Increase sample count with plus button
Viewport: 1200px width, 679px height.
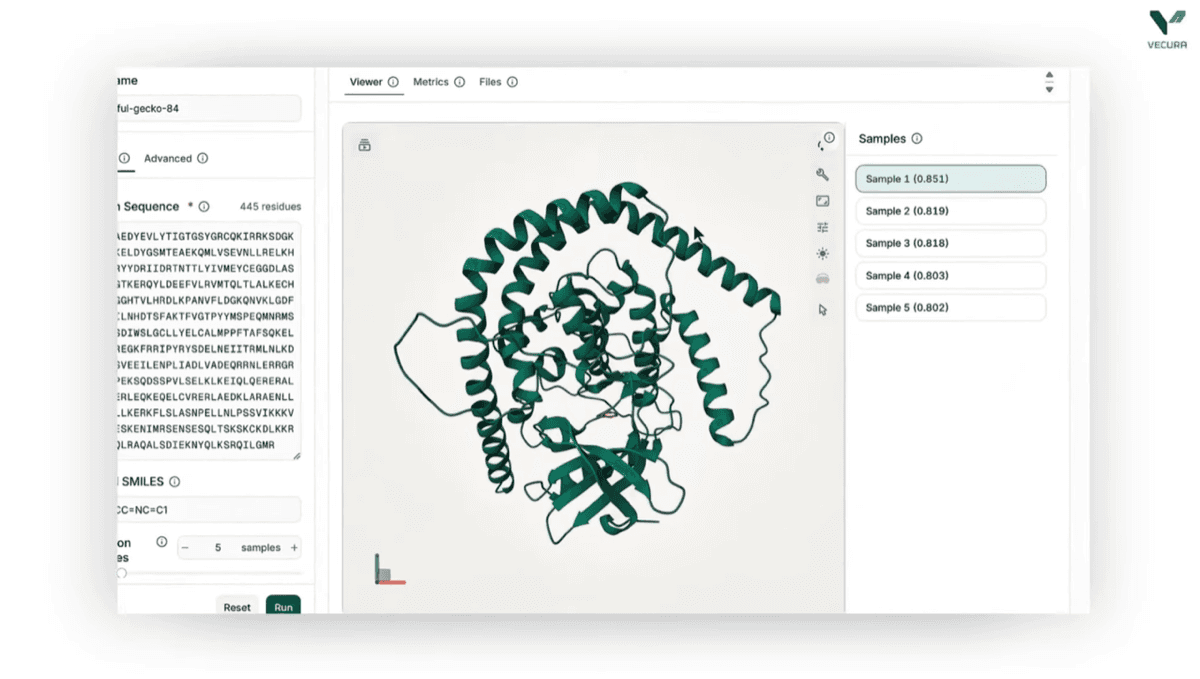tap(294, 548)
